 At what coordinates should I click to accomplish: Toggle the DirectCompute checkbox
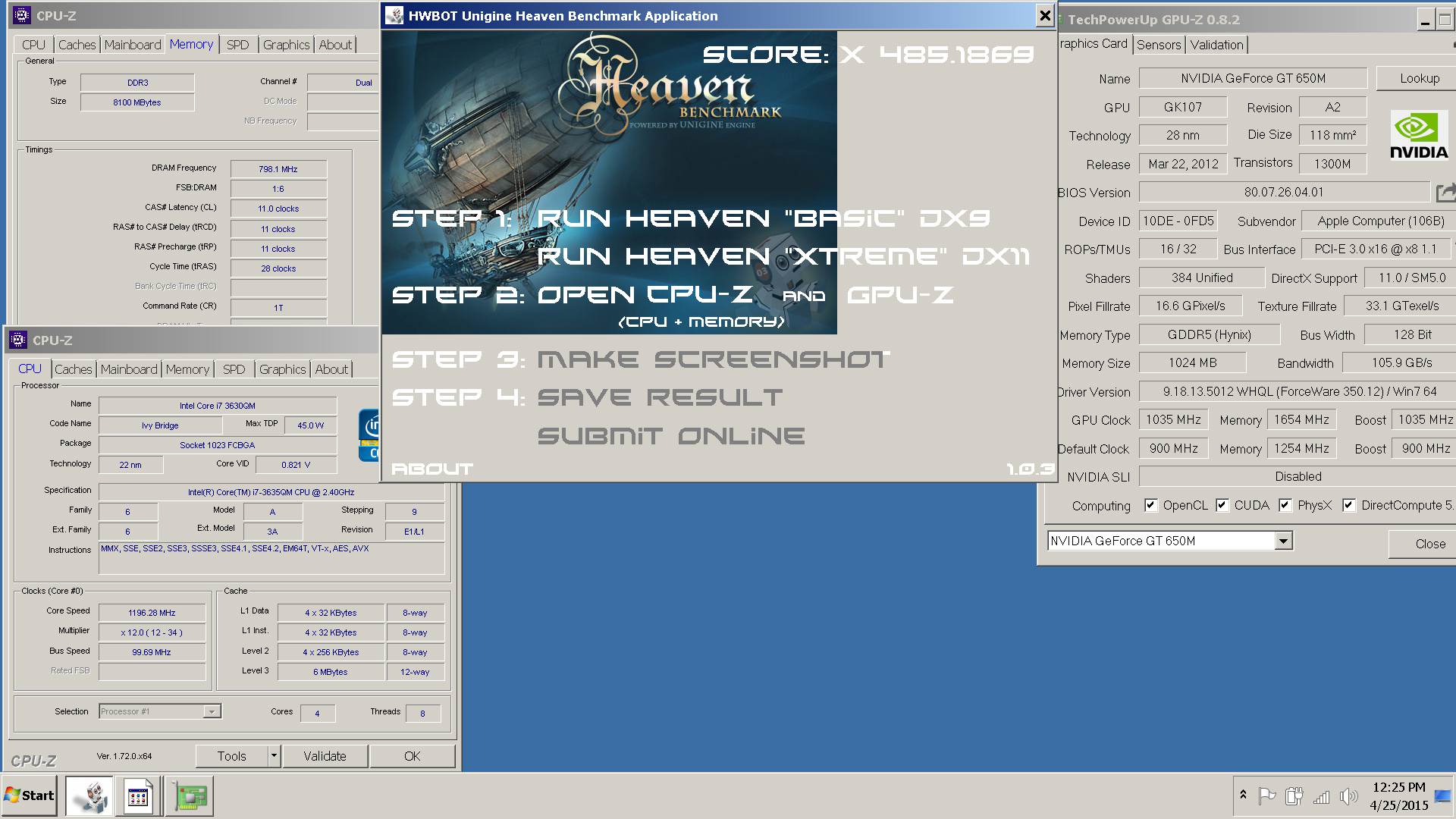pos(1348,505)
